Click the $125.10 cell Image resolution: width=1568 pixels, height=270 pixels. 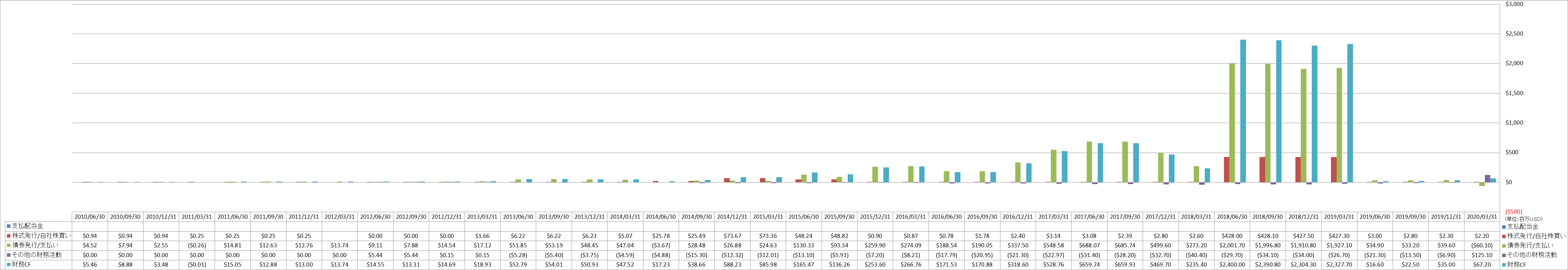coord(1483,255)
